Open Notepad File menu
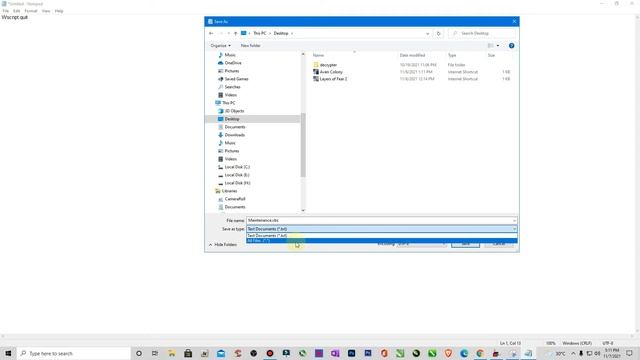Screen dimensions: 640x360 click(6, 11)
